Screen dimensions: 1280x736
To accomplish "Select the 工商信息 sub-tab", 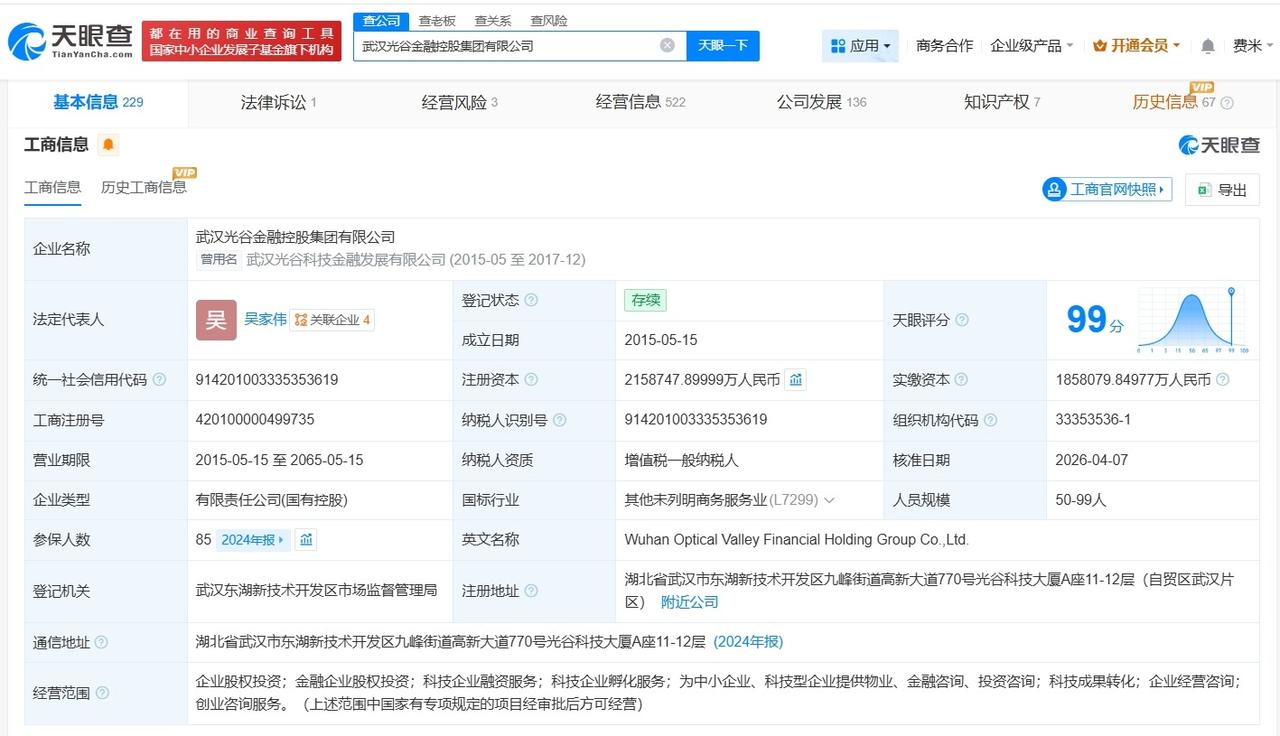I will [53, 188].
